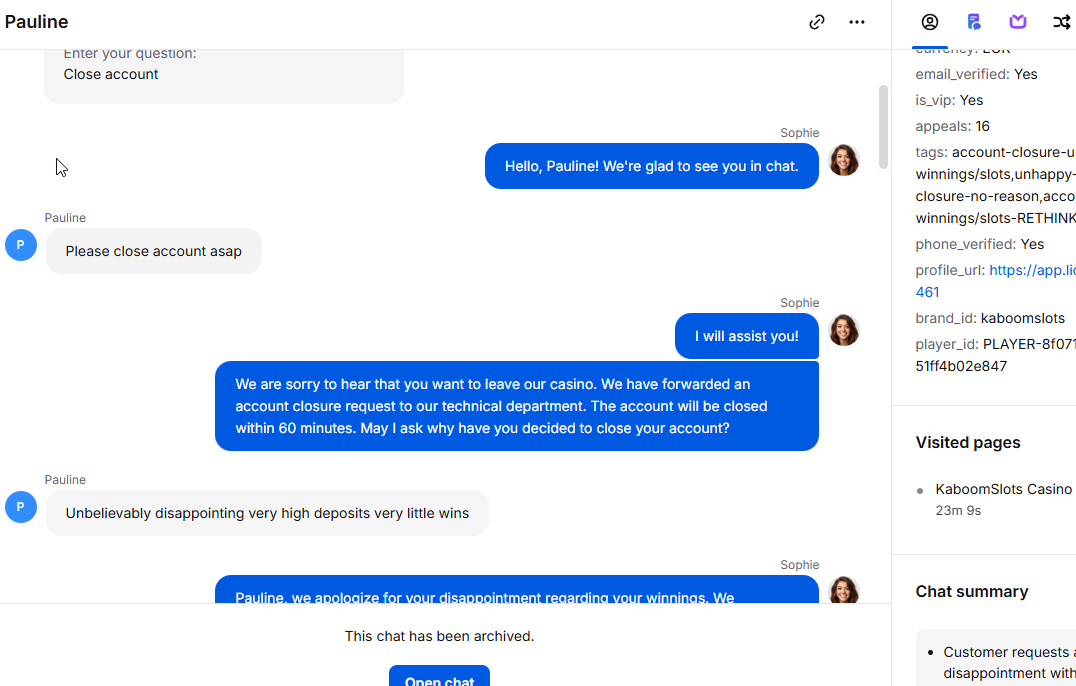The height and width of the screenshot is (686, 1076).
Task: Copy the chat link icon
Action: pyautogui.click(x=817, y=22)
